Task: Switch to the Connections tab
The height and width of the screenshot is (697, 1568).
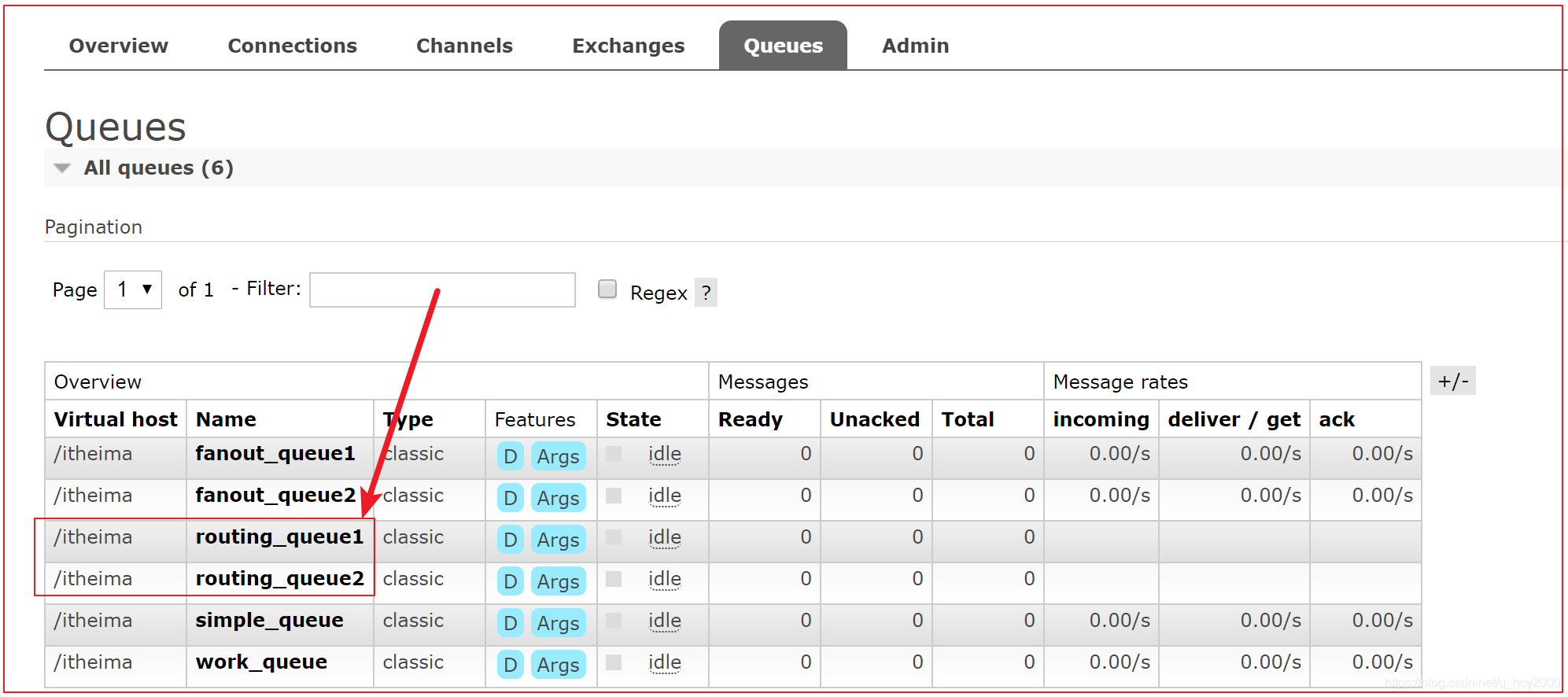Action: tap(292, 46)
